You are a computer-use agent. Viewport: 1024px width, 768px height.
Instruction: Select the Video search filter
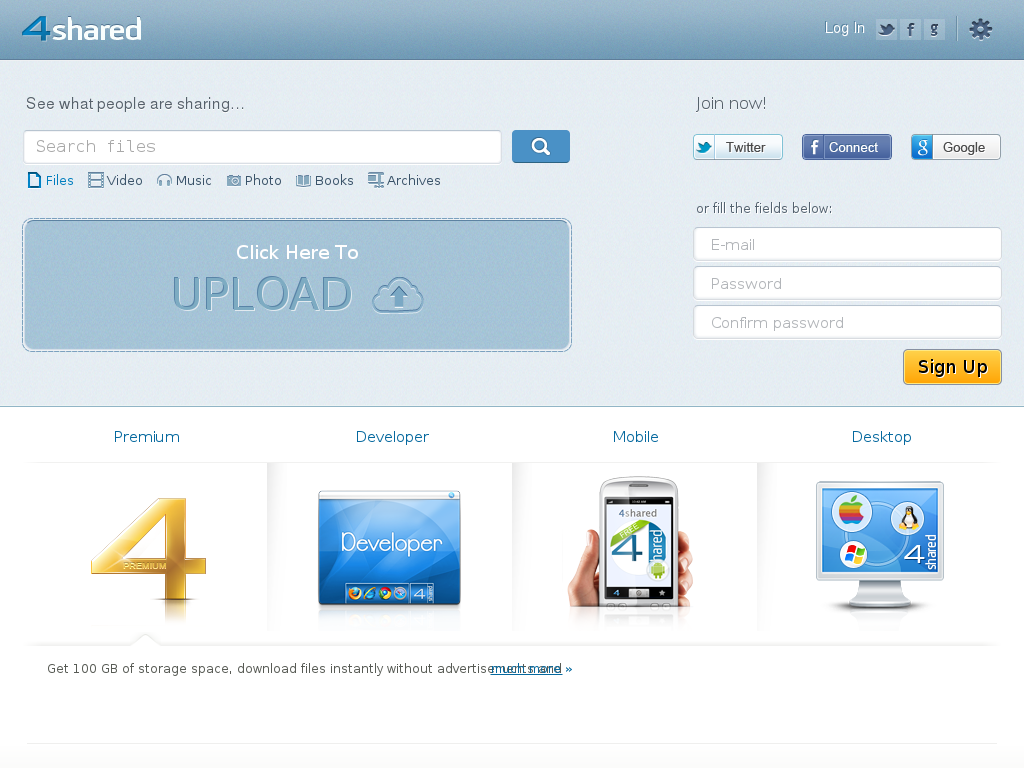pyautogui.click(x=115, y=180)
